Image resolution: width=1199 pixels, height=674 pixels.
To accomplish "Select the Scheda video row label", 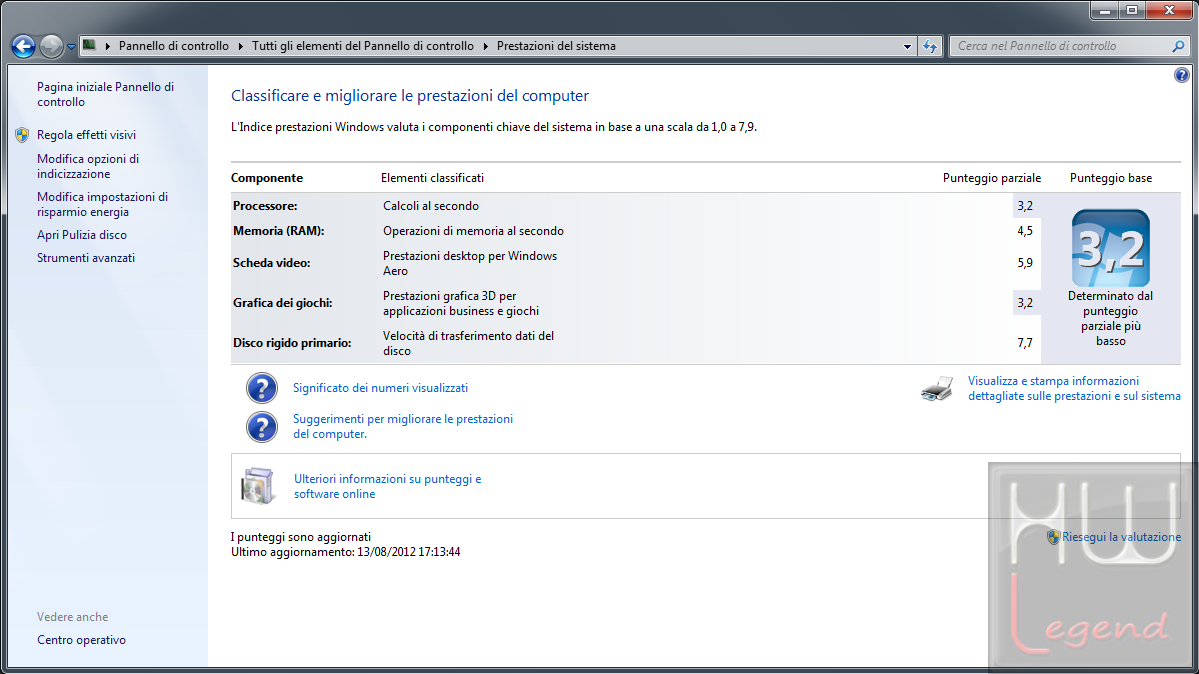I will coord(271,262).
